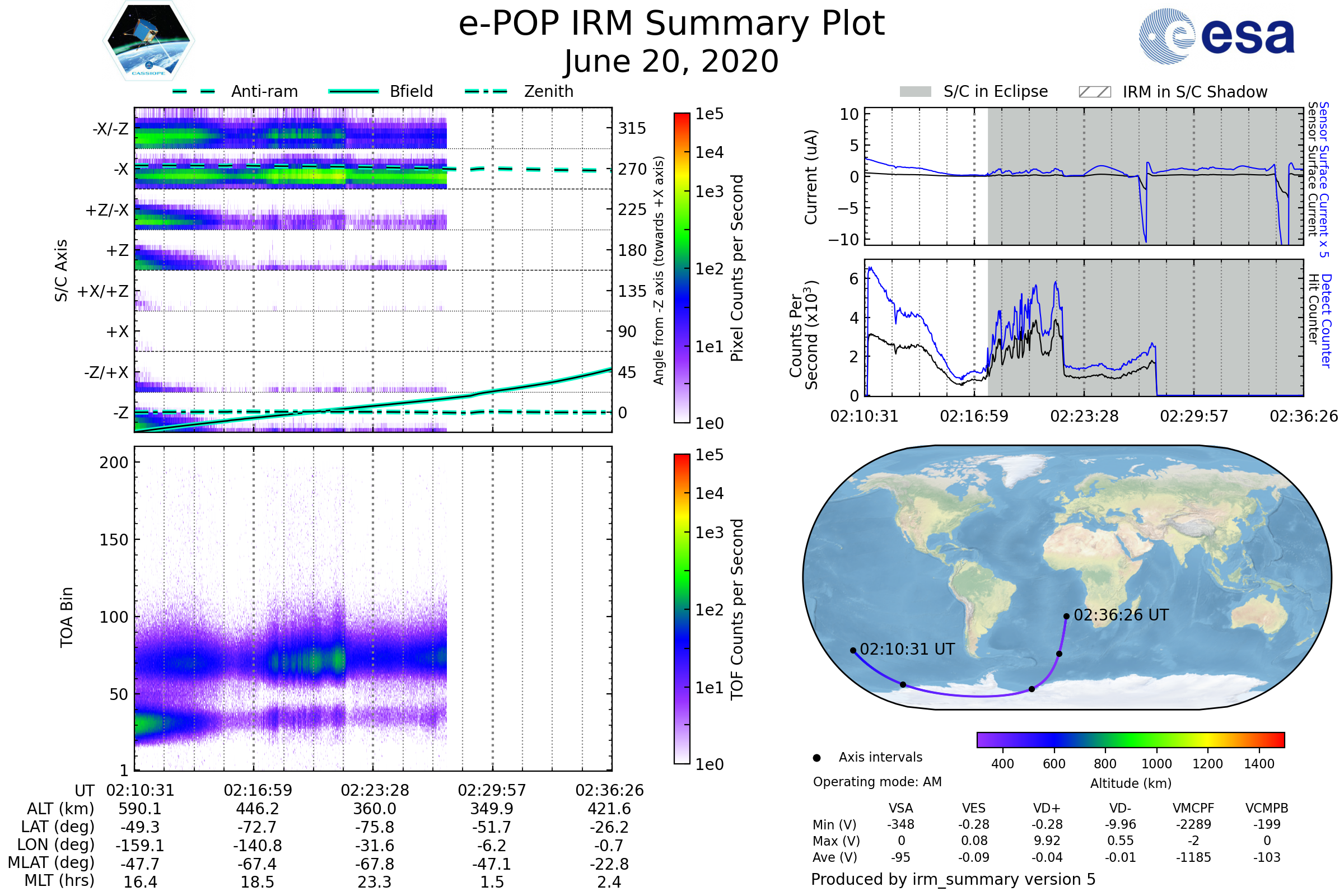Click the Operating mode: AM label

(x=877, y=782)
